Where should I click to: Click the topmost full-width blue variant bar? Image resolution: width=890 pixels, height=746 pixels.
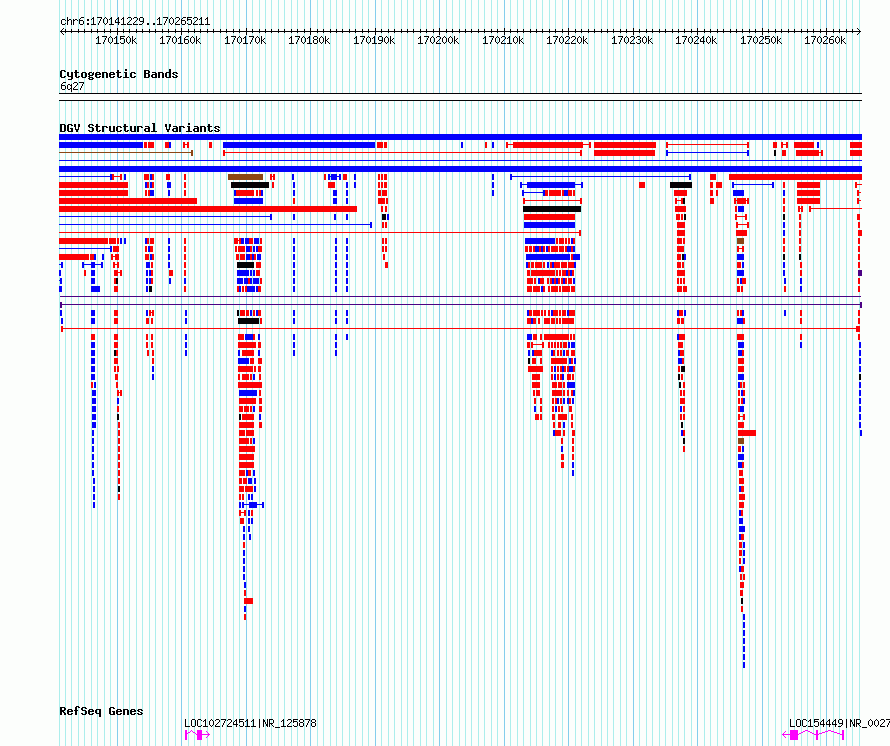[460, 137]
